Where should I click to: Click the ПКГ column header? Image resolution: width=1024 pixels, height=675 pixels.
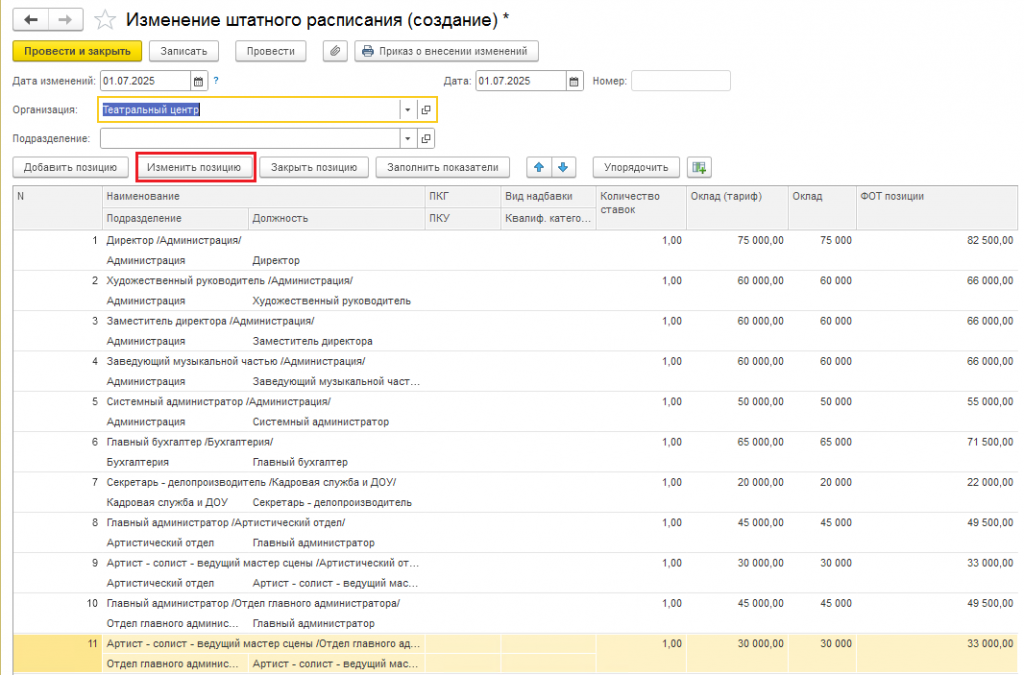click(x=462, y=196)
